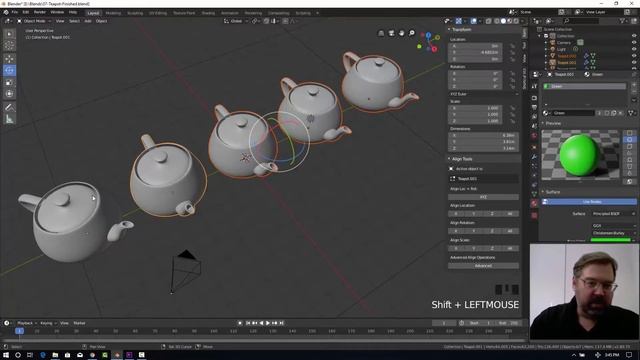The image size is (640, 360).
Task: Open Principled BSDF surface dropdown
Action: [614, 213]
